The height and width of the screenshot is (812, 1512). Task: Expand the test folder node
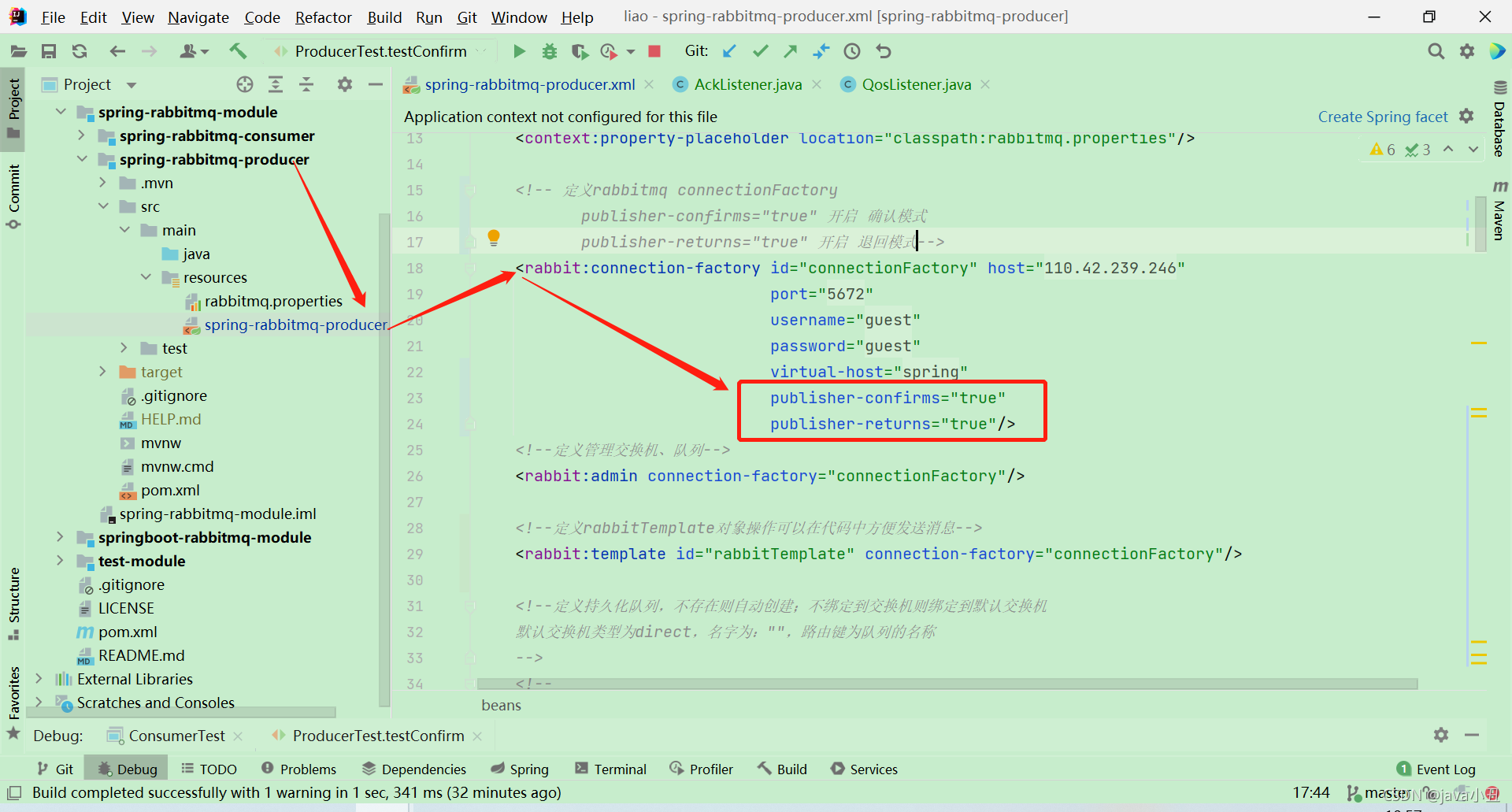pyautogui.click(x=124, y=348)
